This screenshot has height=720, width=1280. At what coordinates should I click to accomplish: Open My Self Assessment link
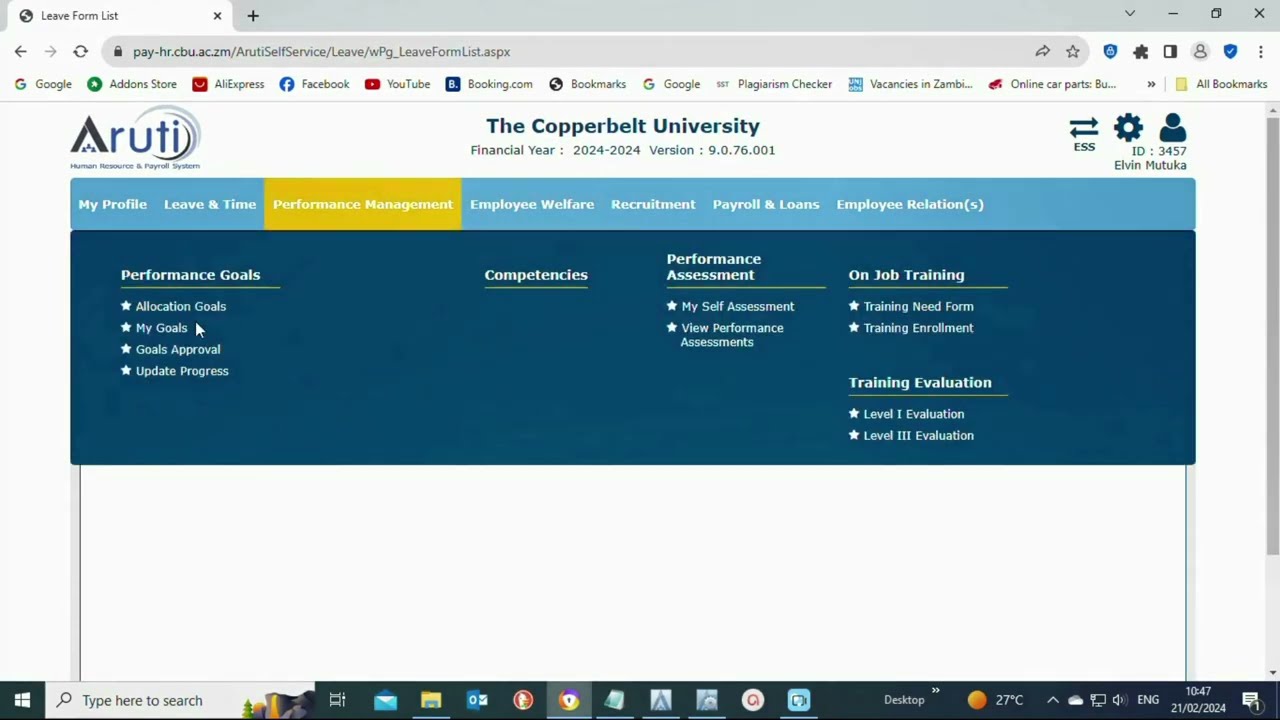pos(738,306)
